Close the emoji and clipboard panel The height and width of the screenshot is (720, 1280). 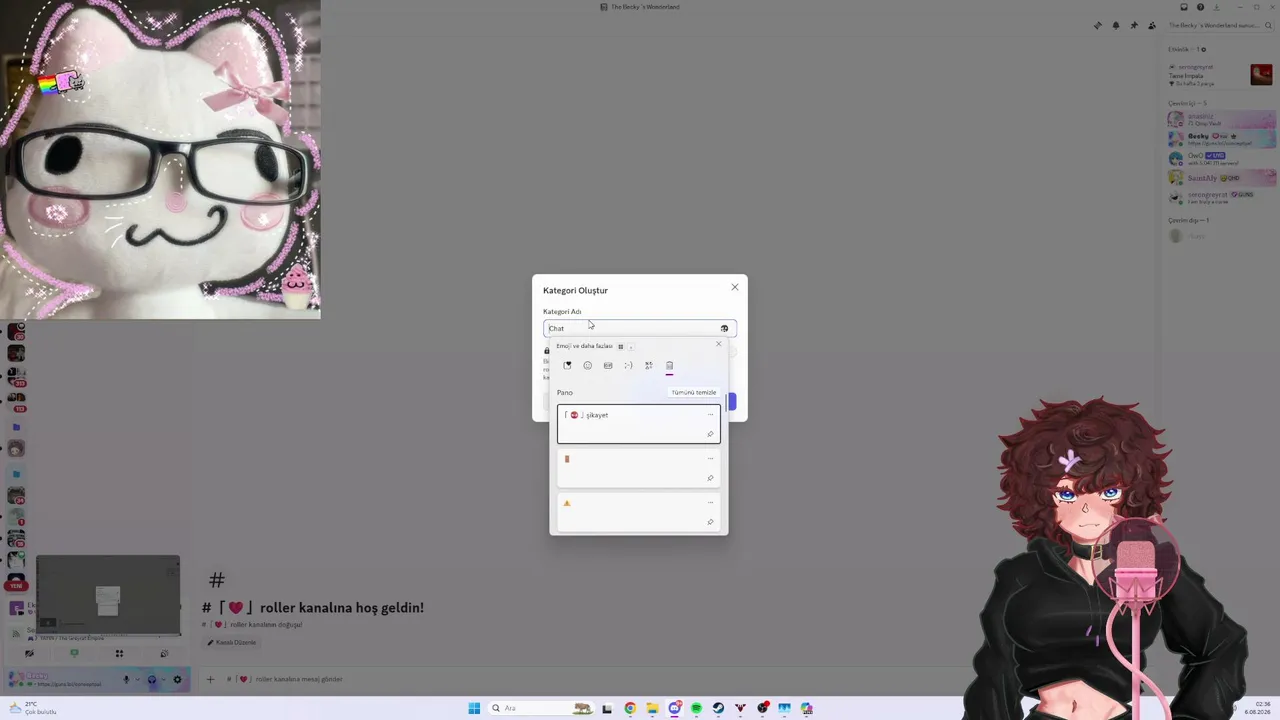718,344
